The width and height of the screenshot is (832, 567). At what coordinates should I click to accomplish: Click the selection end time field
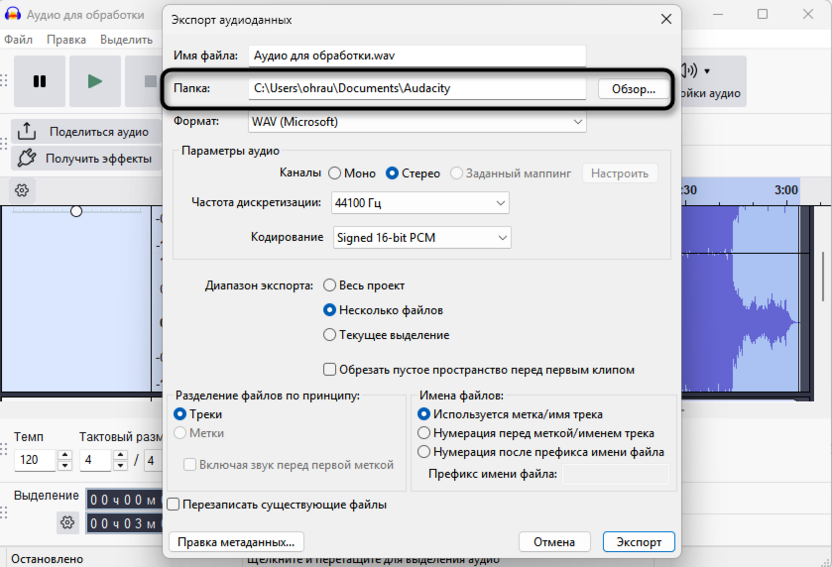[125, 524]
